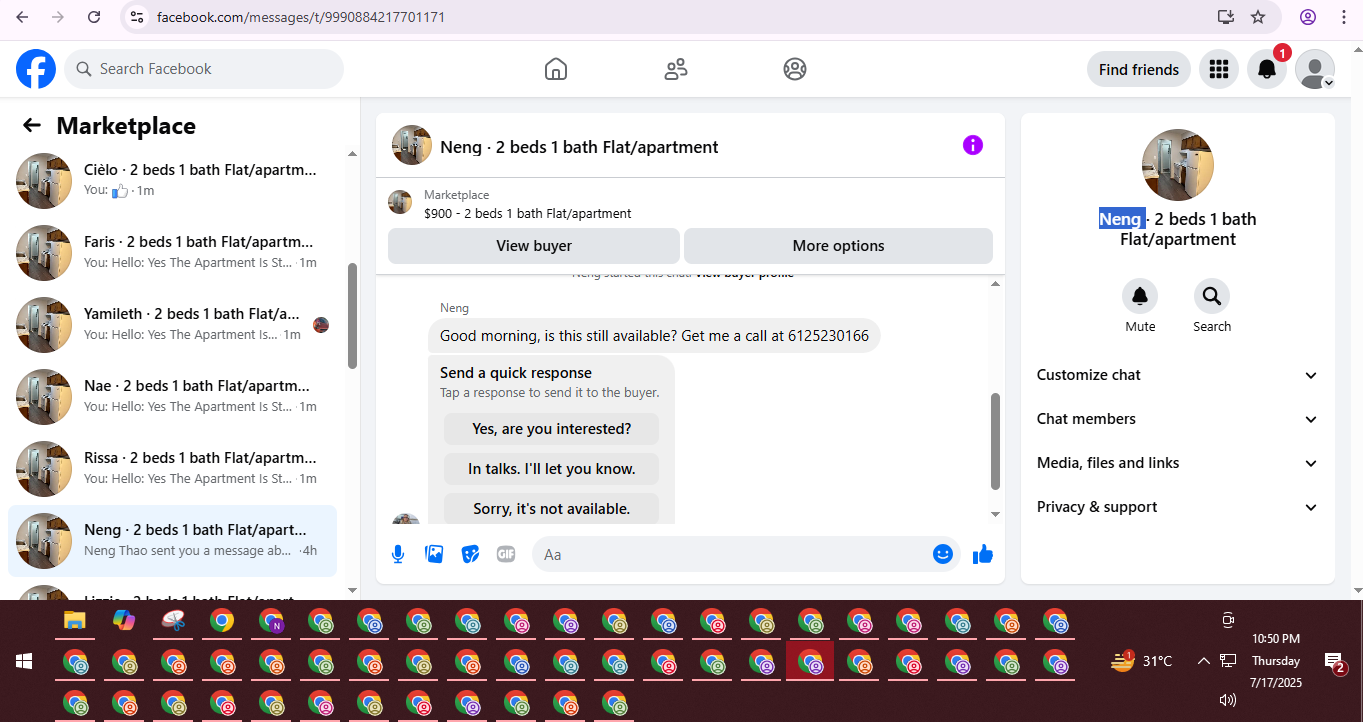The height and width of the screenshot is (722, 1363).
Task: Open Copilot from the taskbar
Action: (x=124, y=621)
